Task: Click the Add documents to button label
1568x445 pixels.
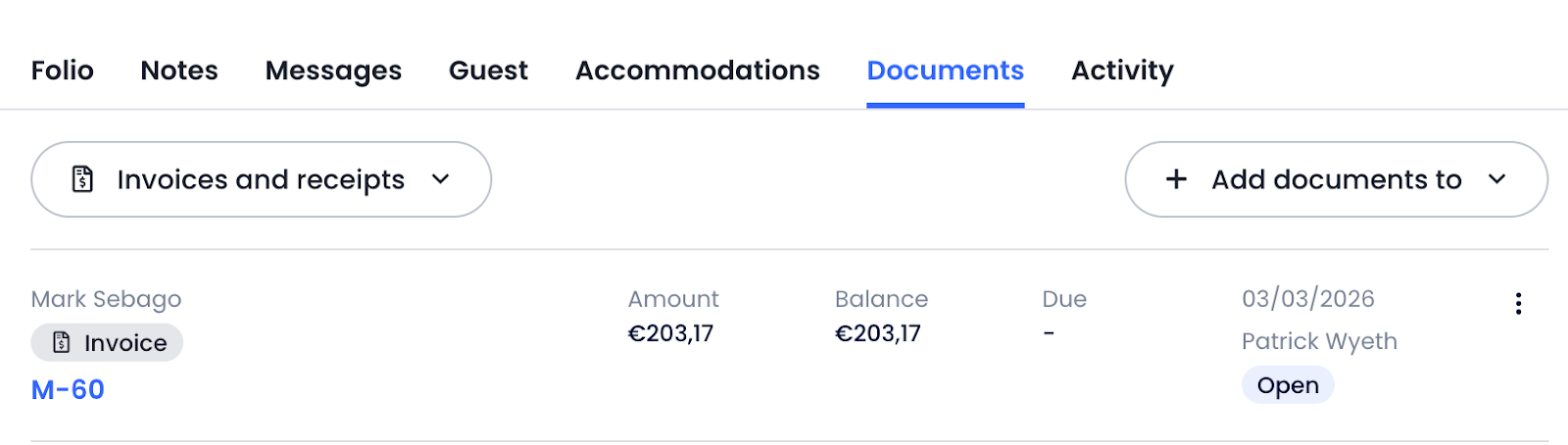Action: [x=1336, y=179]
